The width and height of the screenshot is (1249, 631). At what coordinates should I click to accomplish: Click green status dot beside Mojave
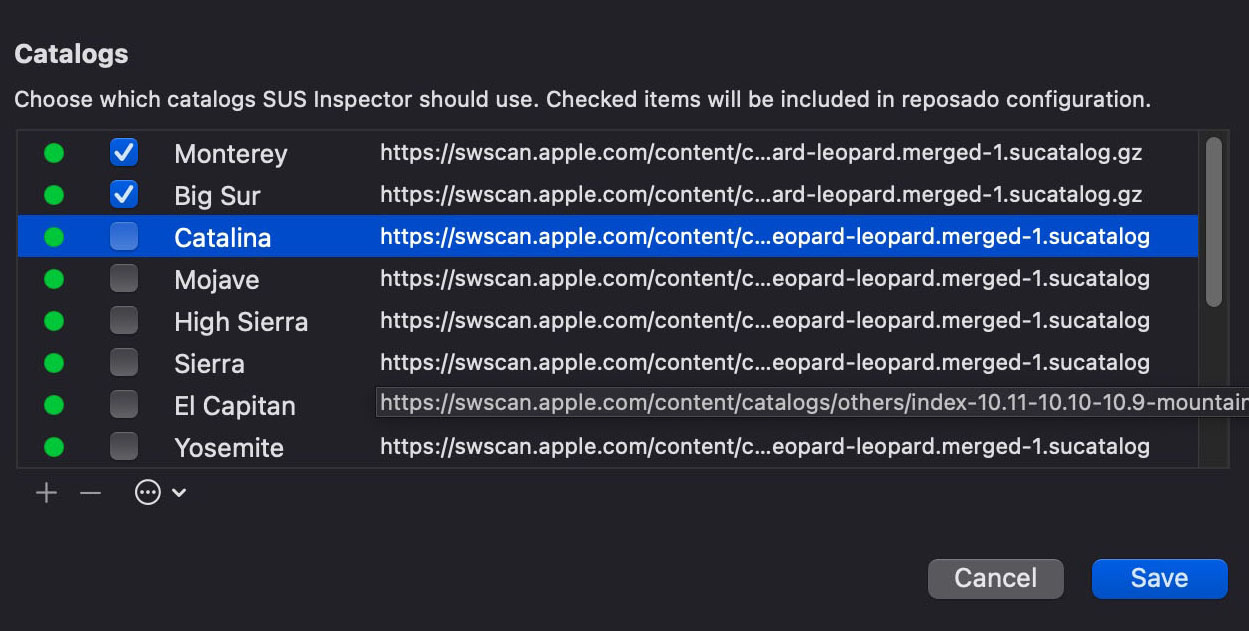tap(54, 279)
